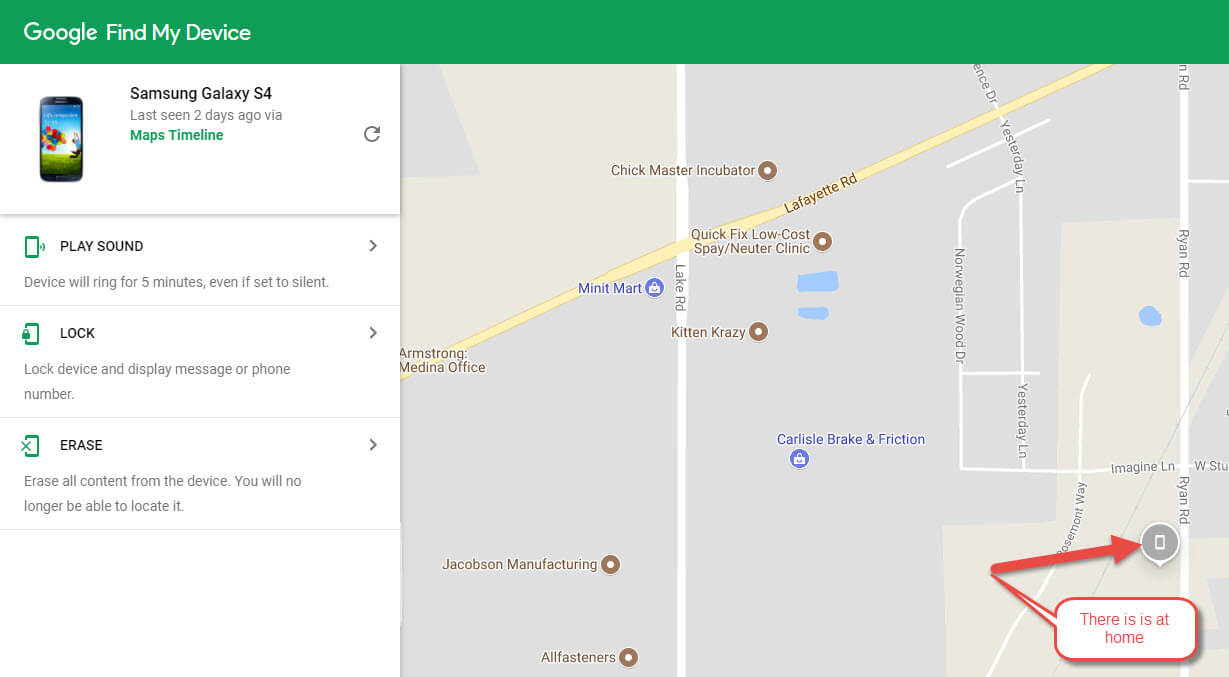The width and height of the screenshot is (1229, 677).
Task: Click the Jacobson Manufacturing label
Action: 520,565
